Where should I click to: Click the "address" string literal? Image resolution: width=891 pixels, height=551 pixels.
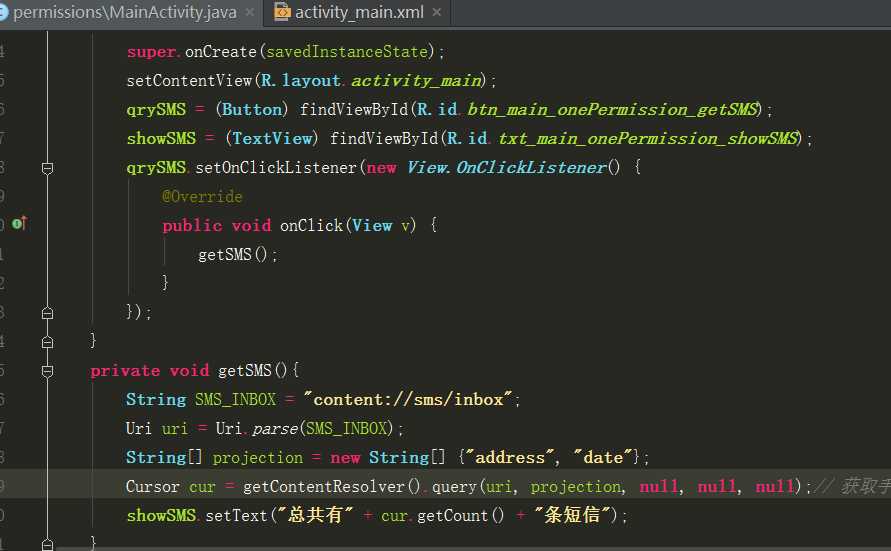[510, 458]
